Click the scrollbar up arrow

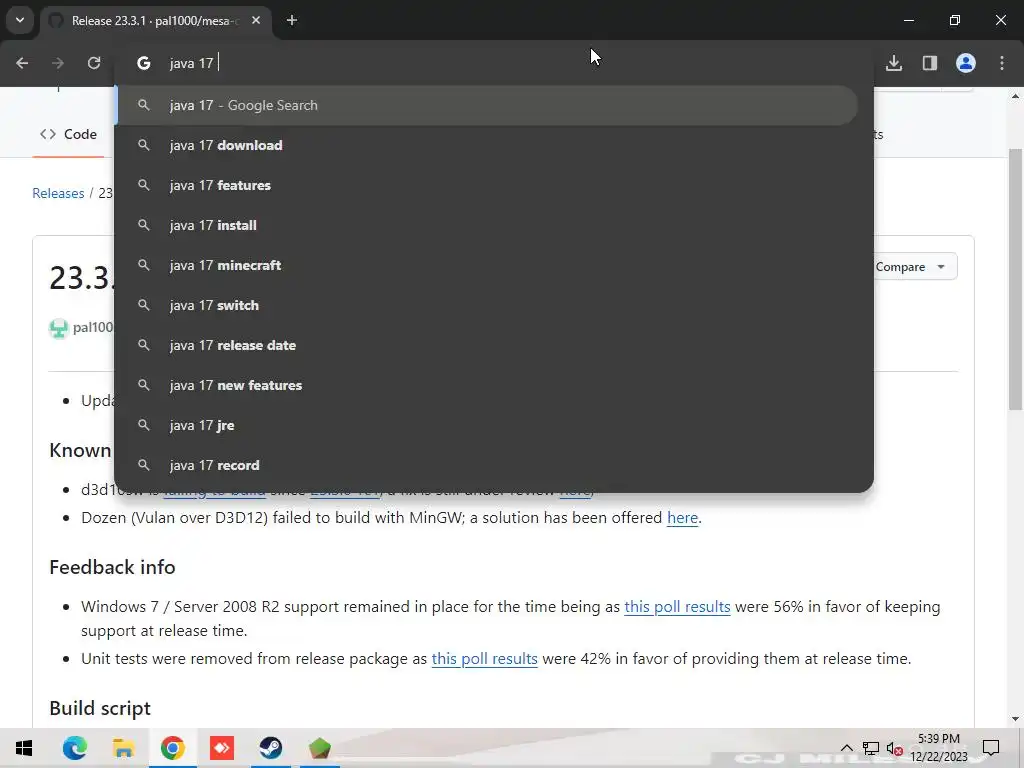point(1015,96)
